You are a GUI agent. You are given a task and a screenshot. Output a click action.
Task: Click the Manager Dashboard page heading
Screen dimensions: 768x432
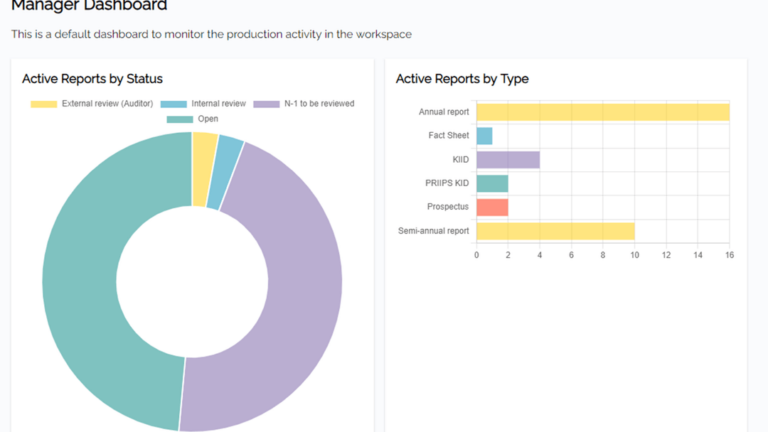point(89,6)
